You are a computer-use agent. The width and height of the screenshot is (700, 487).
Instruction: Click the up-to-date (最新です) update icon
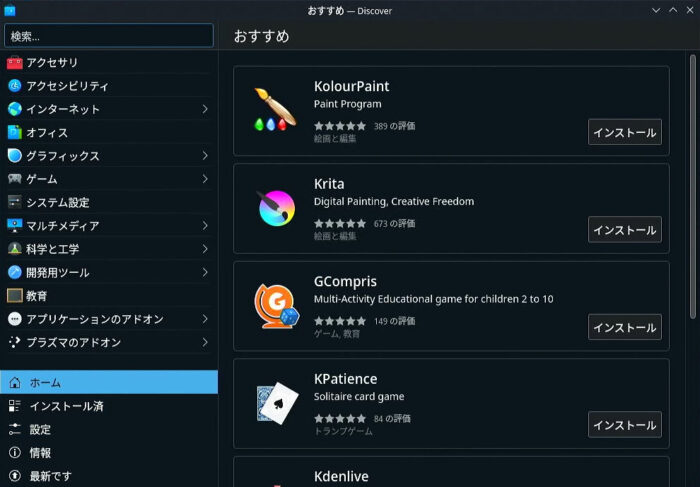point(15,476)
